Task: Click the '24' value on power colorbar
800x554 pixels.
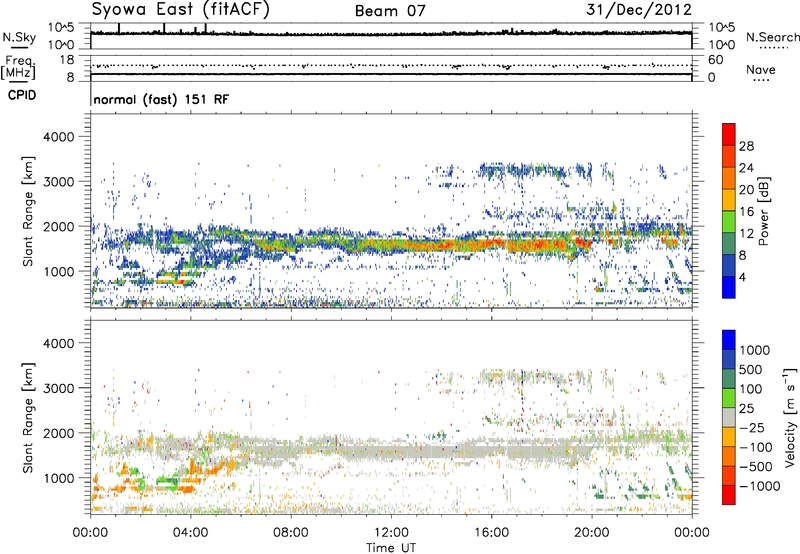Action: tap(746, 168)
